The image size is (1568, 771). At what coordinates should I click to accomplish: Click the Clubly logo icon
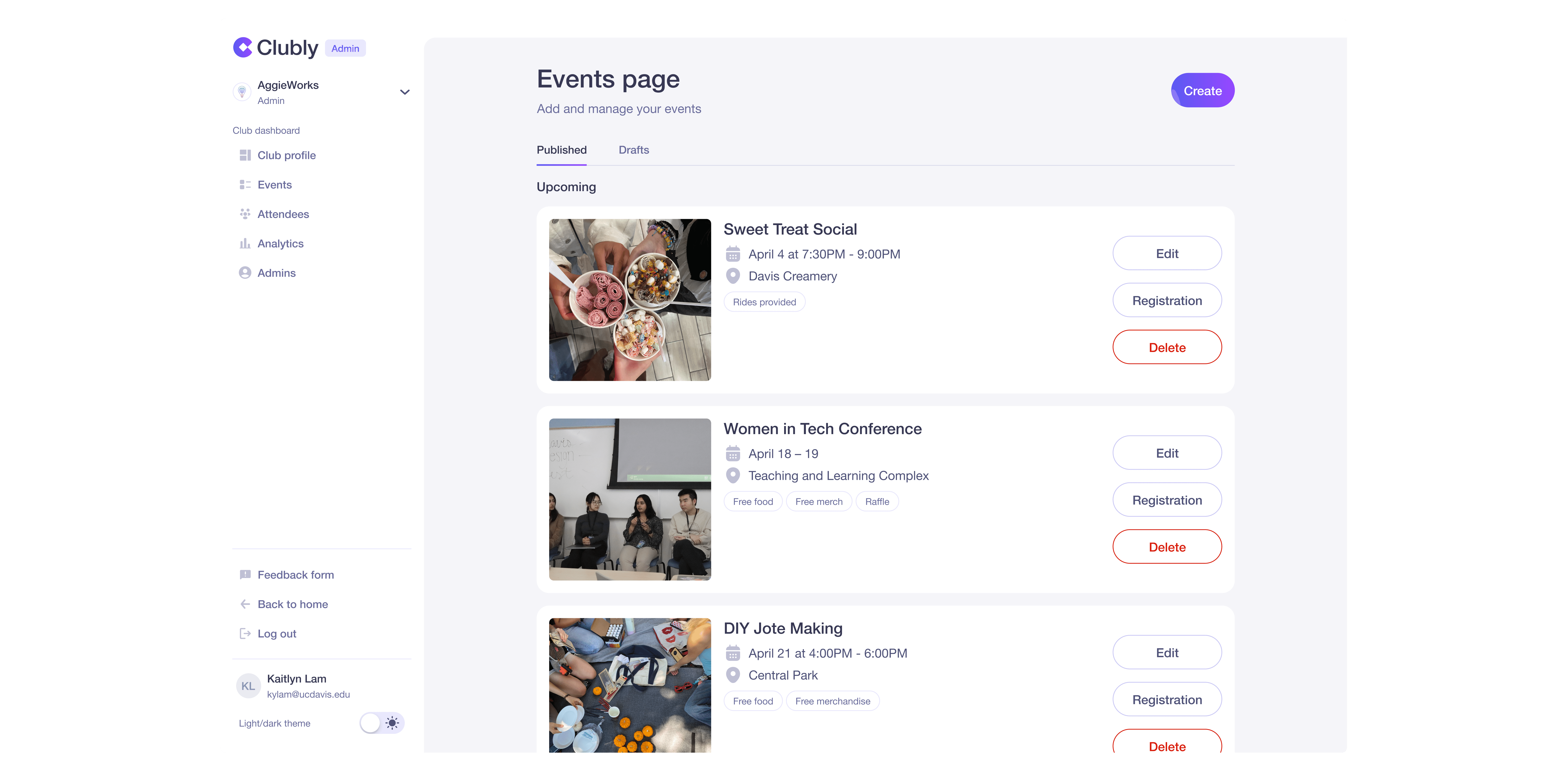(x=242, y=47)
